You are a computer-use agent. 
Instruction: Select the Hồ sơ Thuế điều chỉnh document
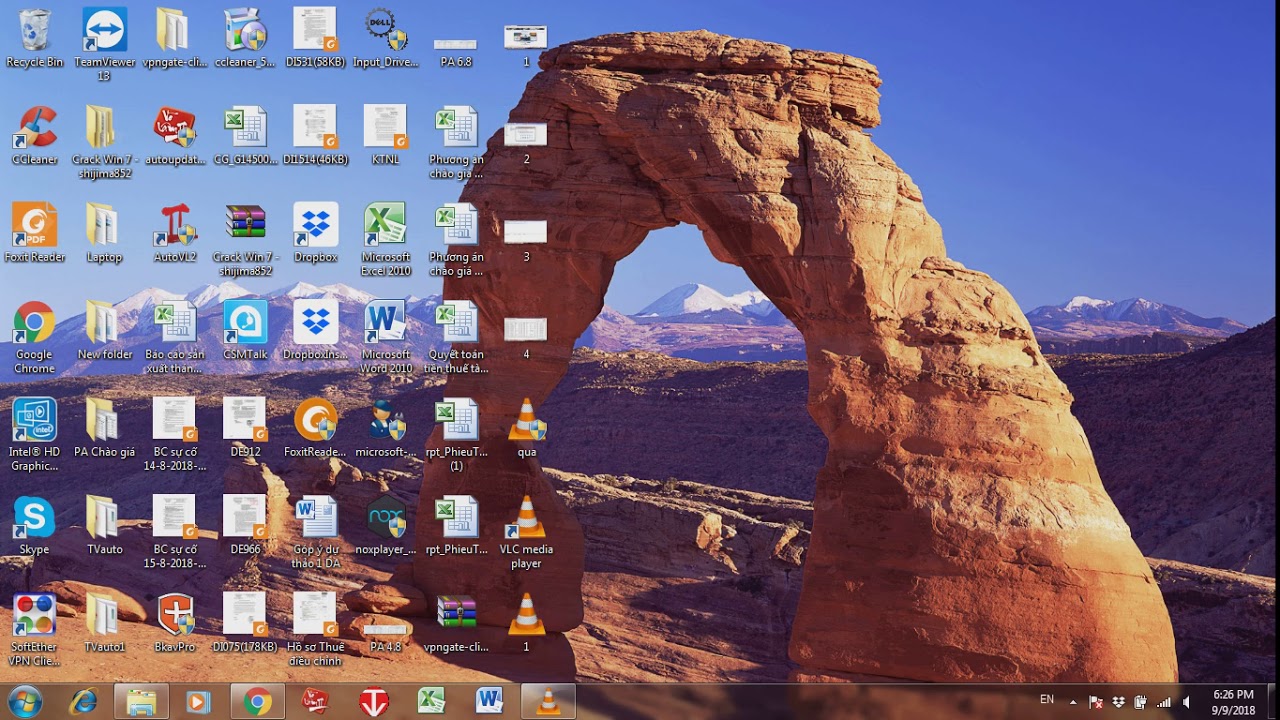point(315,630)
